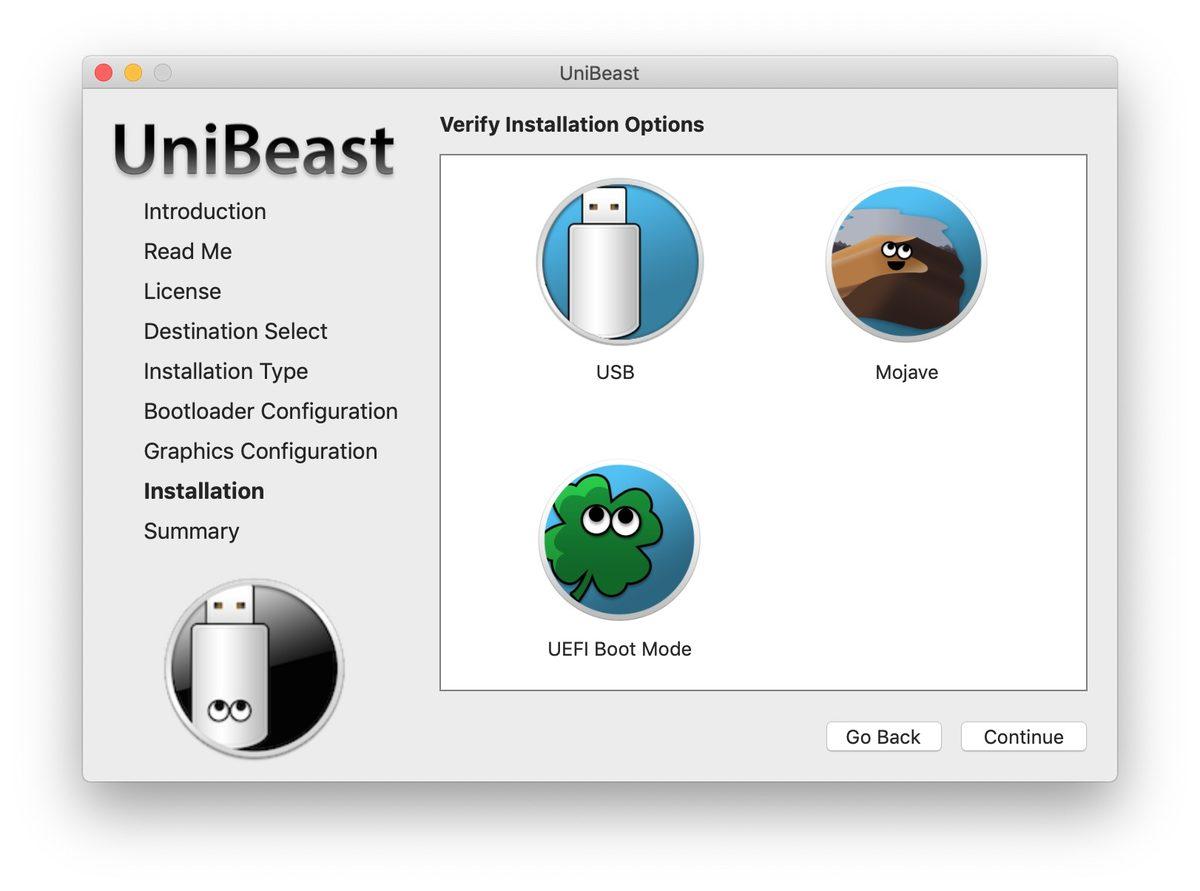This screenshot has height=891, width=1200.
Task: Click the large UniBeast logo text
Action: pyautogui.click(x=254, y=151)
